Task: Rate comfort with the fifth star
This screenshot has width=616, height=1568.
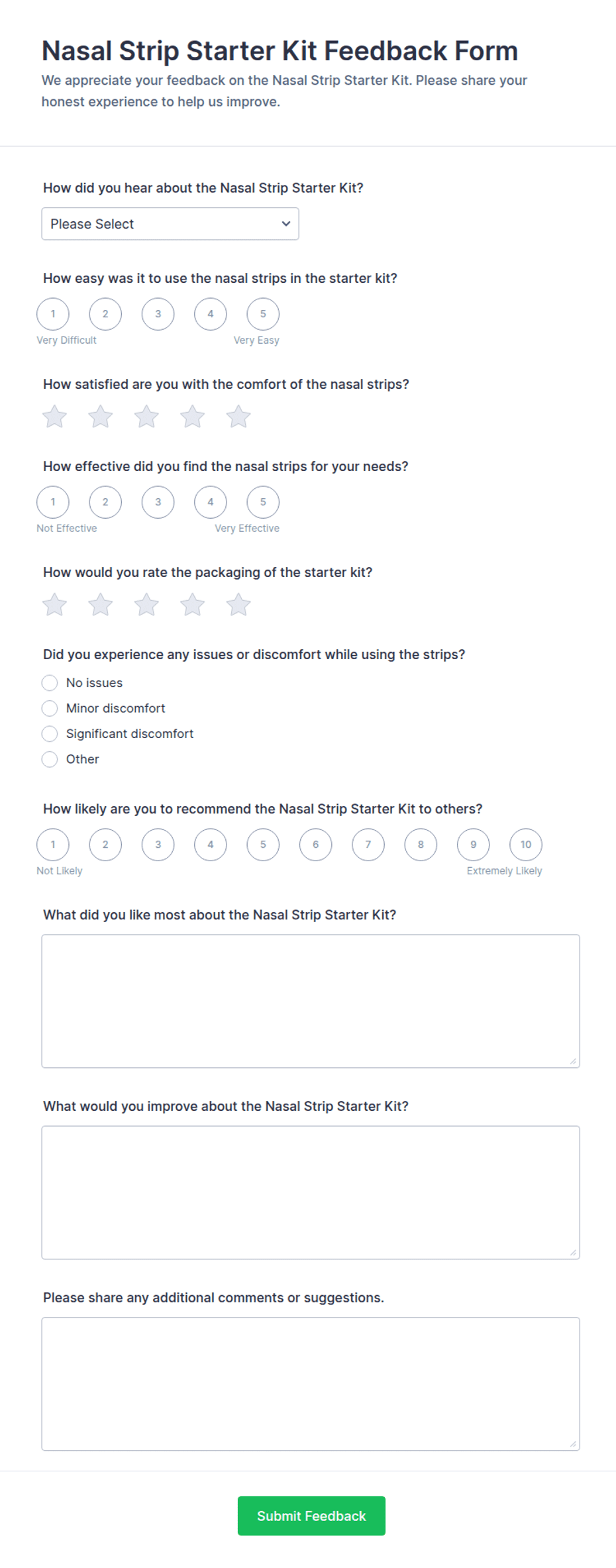Action: pos(238,417)
